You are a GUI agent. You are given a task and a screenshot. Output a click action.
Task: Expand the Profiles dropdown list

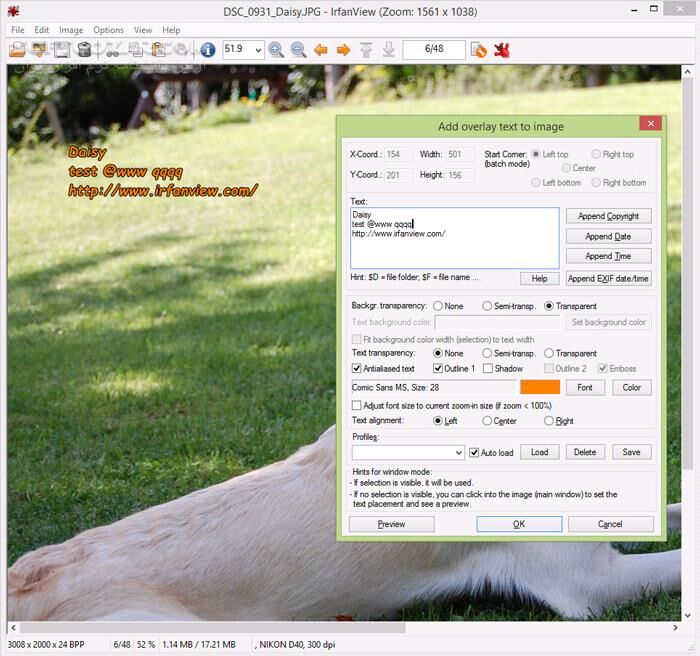point(459,453)
